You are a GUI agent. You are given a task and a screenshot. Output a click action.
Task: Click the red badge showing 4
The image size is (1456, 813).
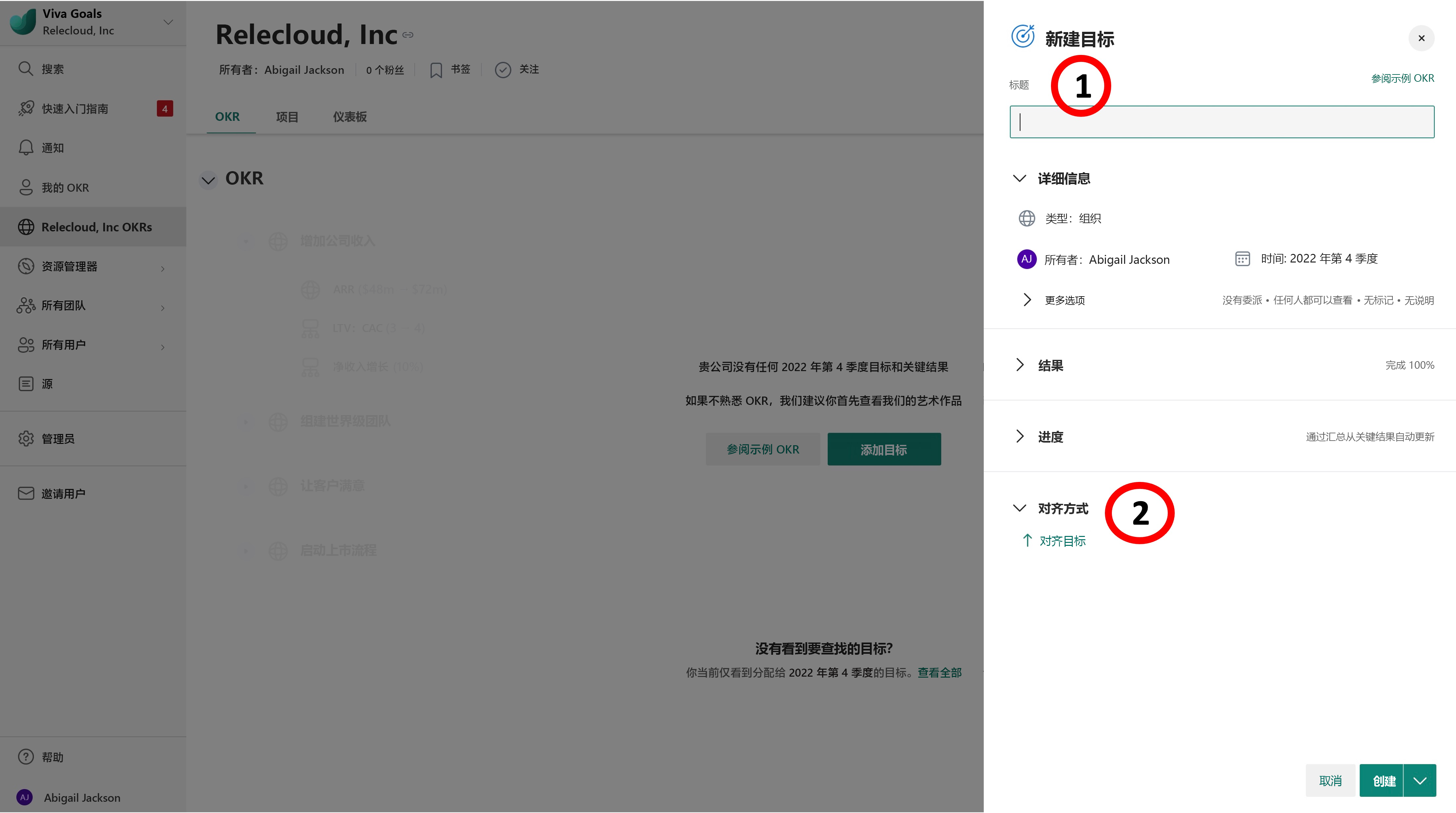(x=164, y=109)
